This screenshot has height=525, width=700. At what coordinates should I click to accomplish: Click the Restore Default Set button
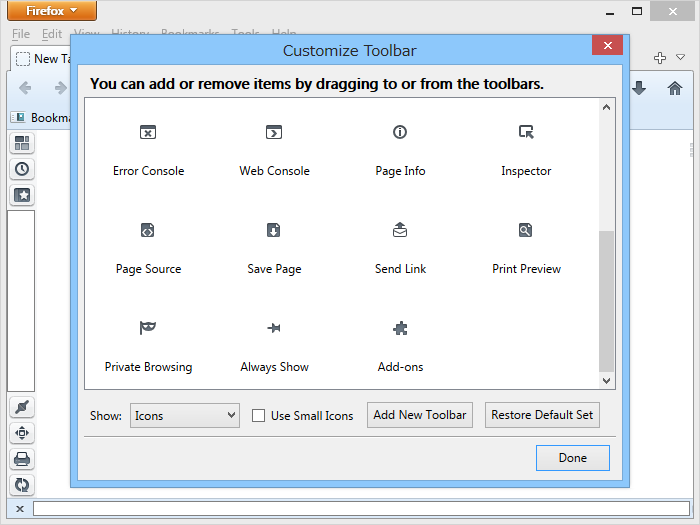pyautogui.click(x=542, y=415)
